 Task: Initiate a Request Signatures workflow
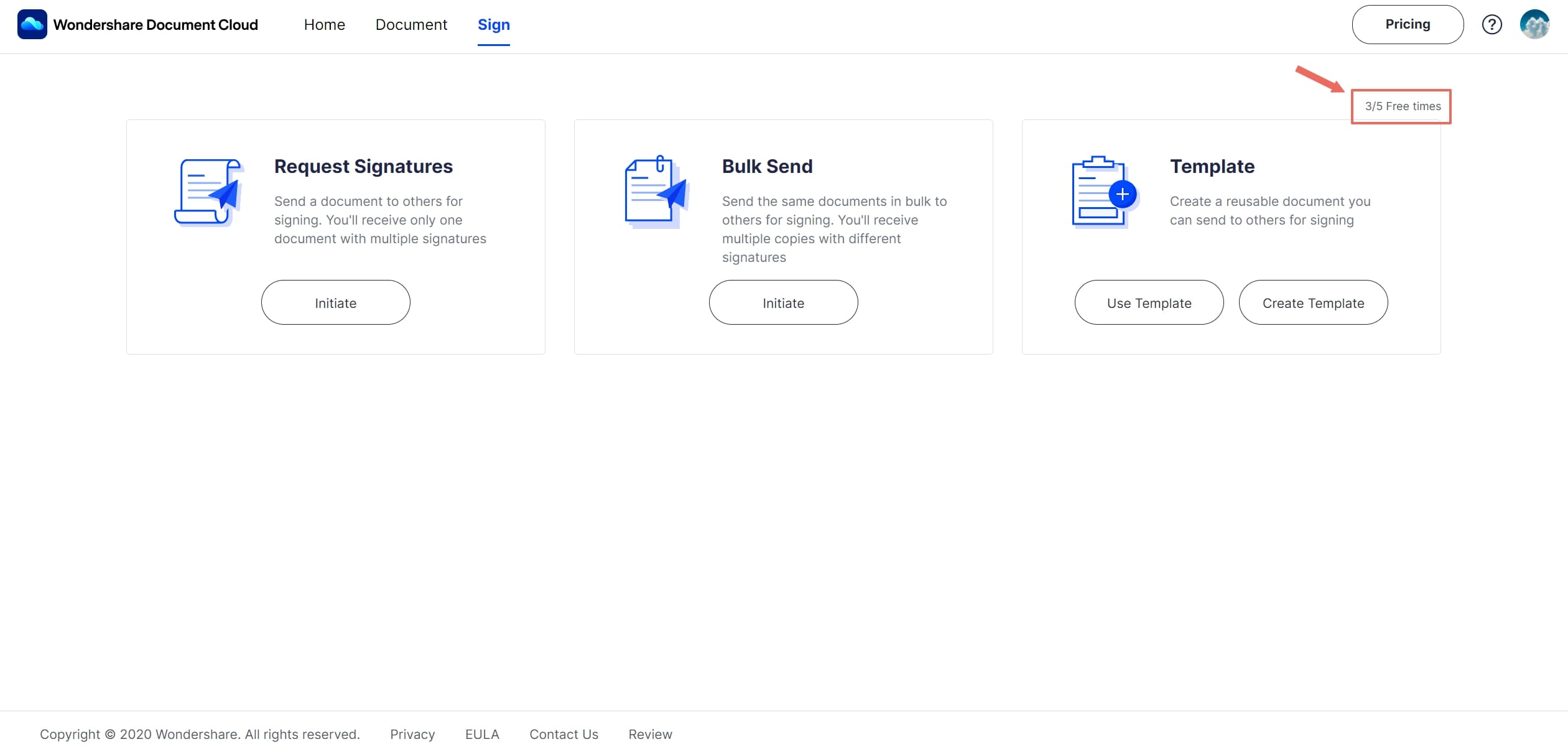pyautogui.click(x=335, y=302)
